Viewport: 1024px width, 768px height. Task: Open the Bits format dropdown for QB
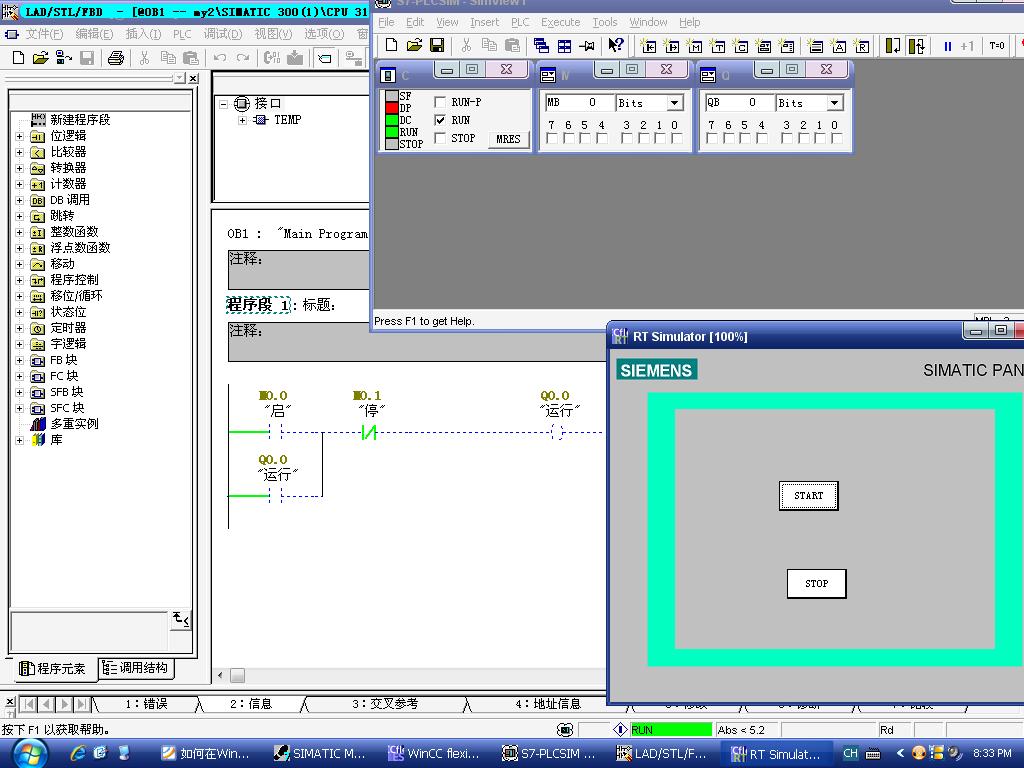tap(834, 103)
